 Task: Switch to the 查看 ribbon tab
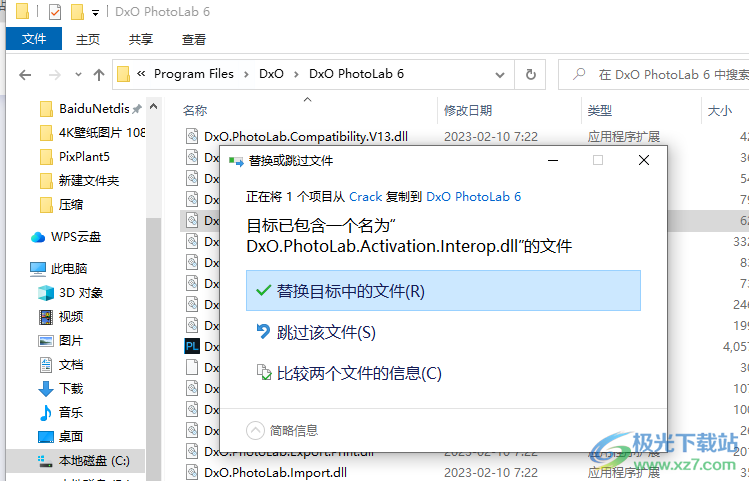tap(193, 39)
